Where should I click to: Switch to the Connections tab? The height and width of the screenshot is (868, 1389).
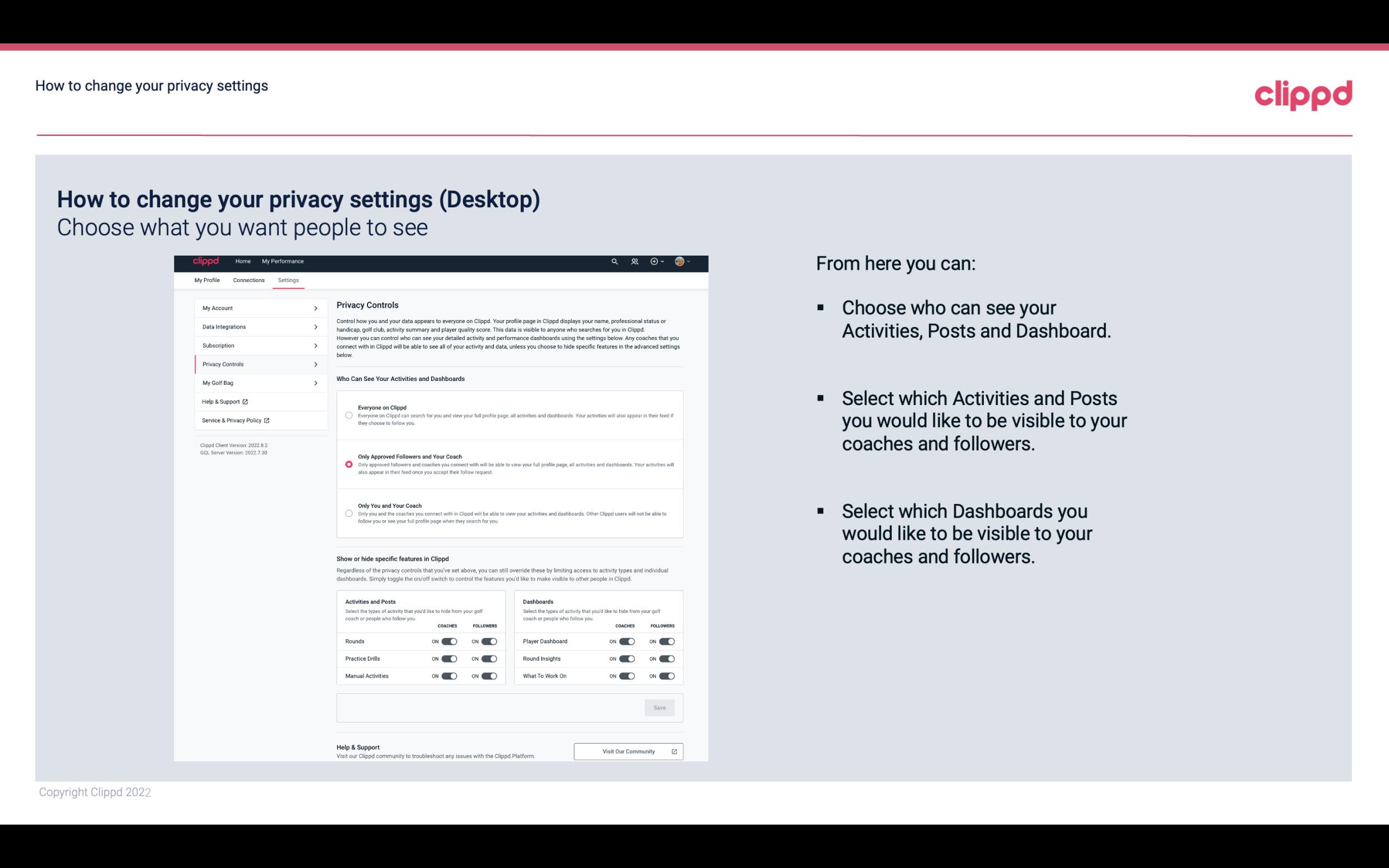pos(248,280)
